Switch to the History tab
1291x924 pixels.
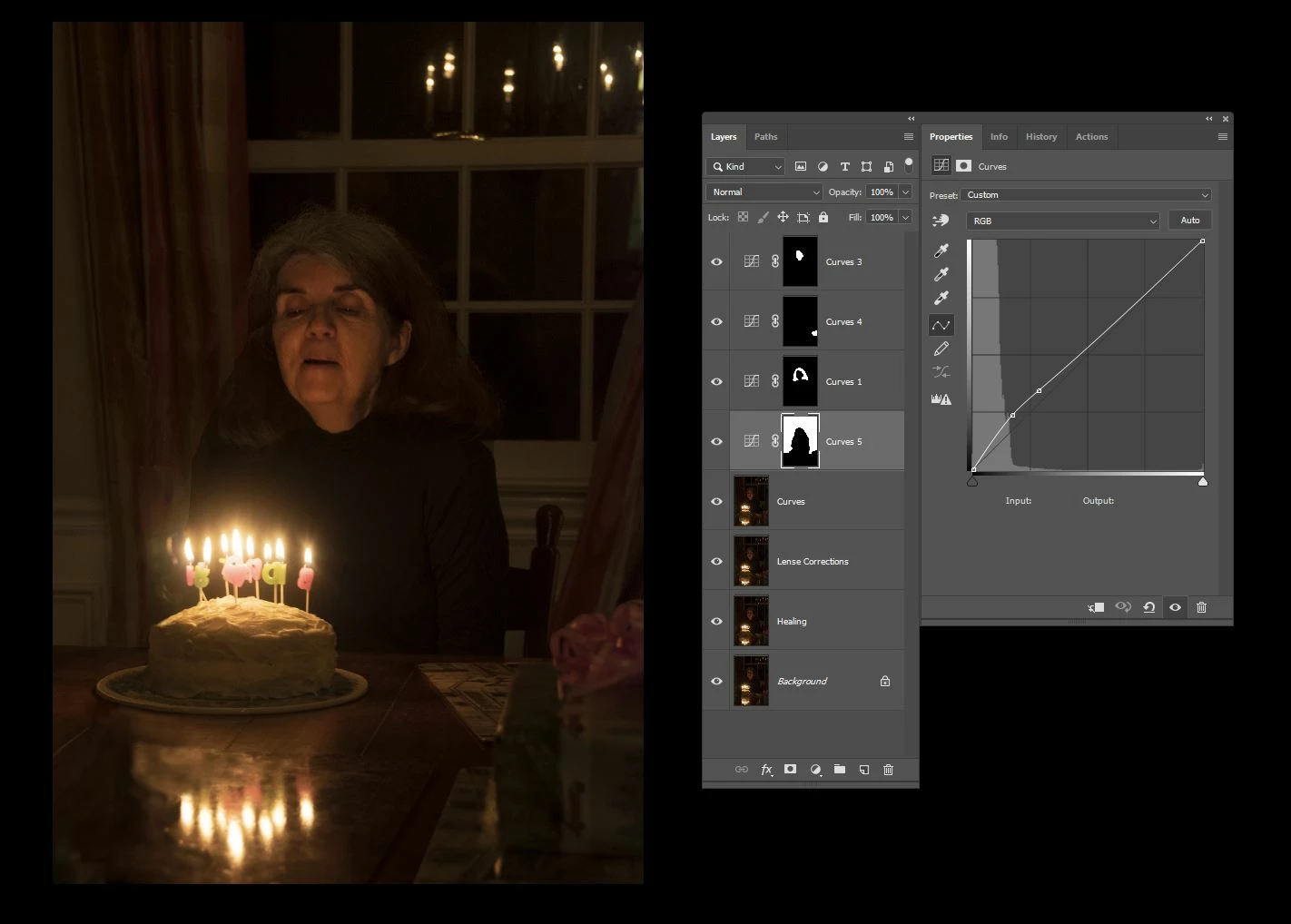pos(1041,137)
